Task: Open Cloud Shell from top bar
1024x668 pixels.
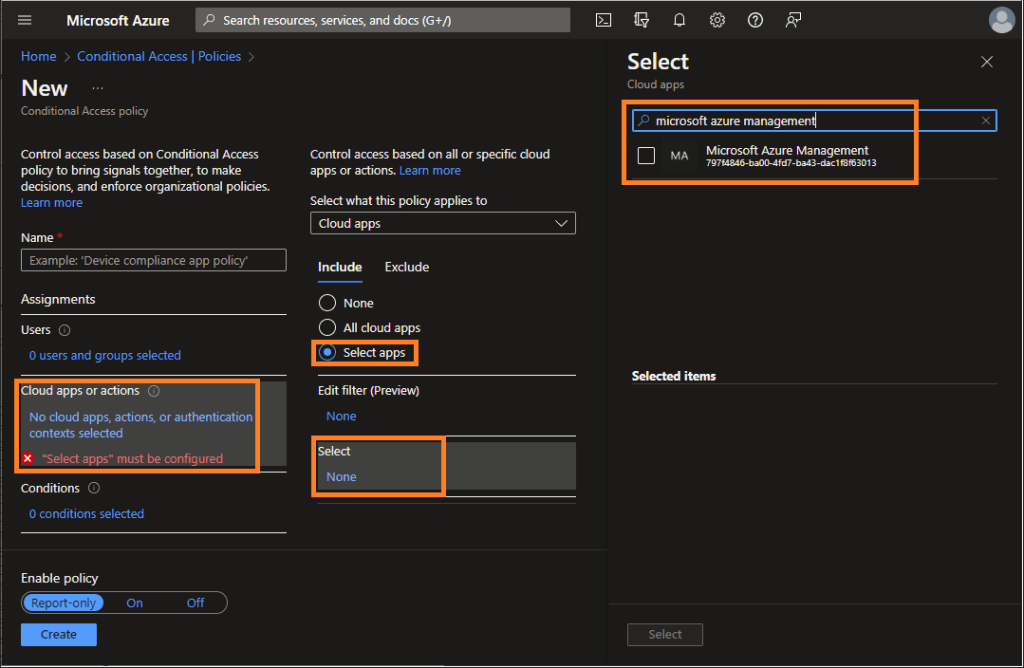Action: click(603, 20)
